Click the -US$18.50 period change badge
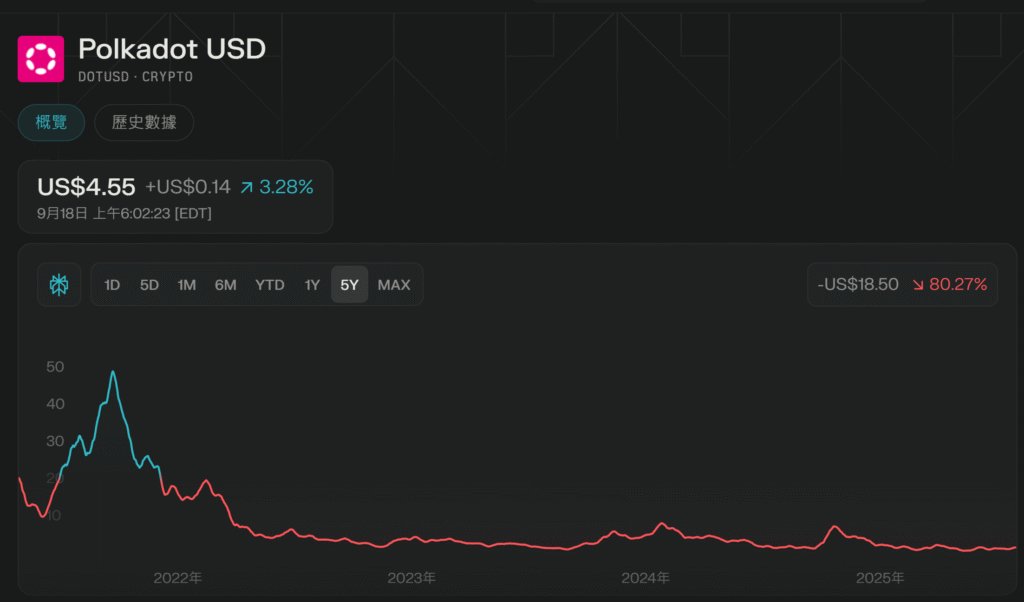The height and width of the screenshot is (602, 1024). (x=859, y=285)
